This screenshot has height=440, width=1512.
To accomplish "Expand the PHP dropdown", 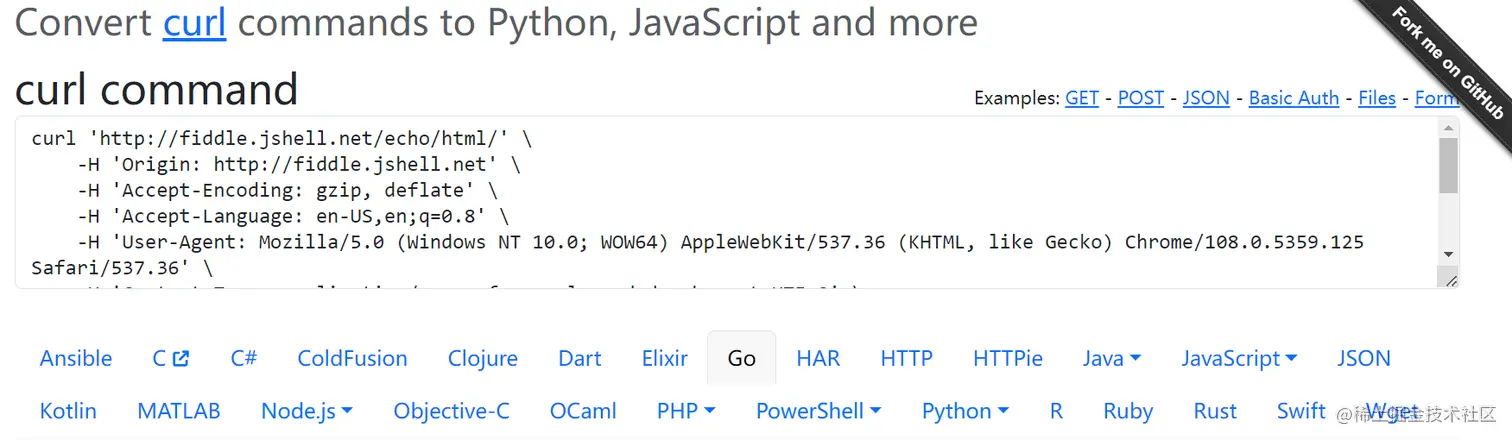I will [x=685, y=411].
